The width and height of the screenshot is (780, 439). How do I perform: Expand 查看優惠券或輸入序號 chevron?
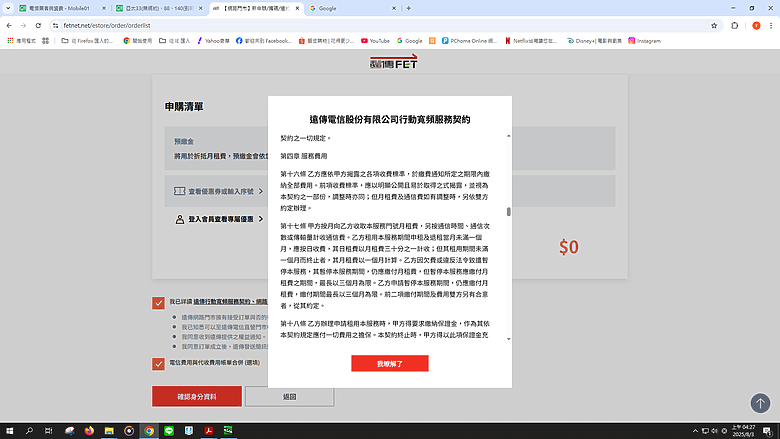261,191
